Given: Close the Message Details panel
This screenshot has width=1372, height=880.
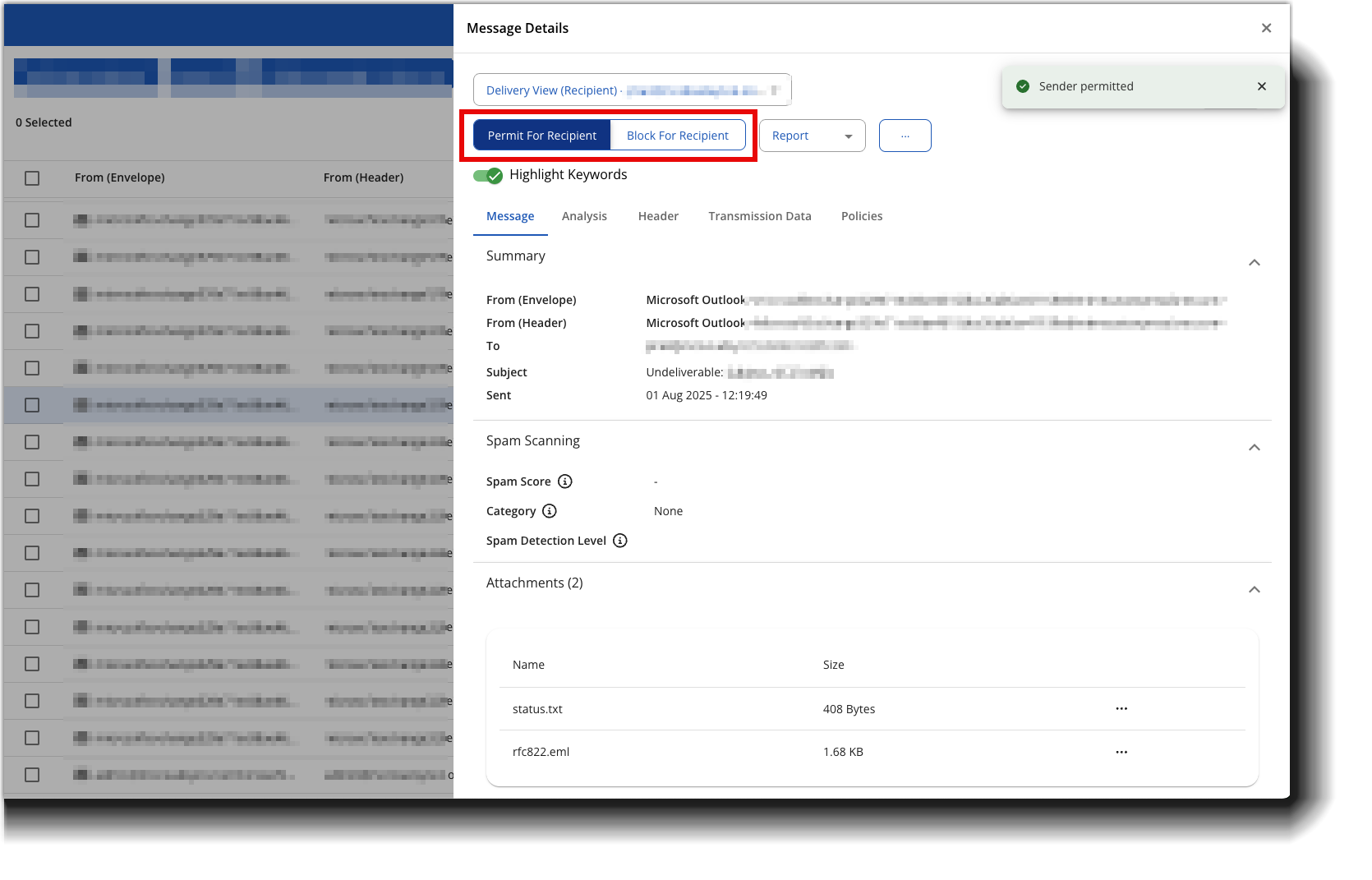Looking at the screenshot, I should tap(1266, 28).
